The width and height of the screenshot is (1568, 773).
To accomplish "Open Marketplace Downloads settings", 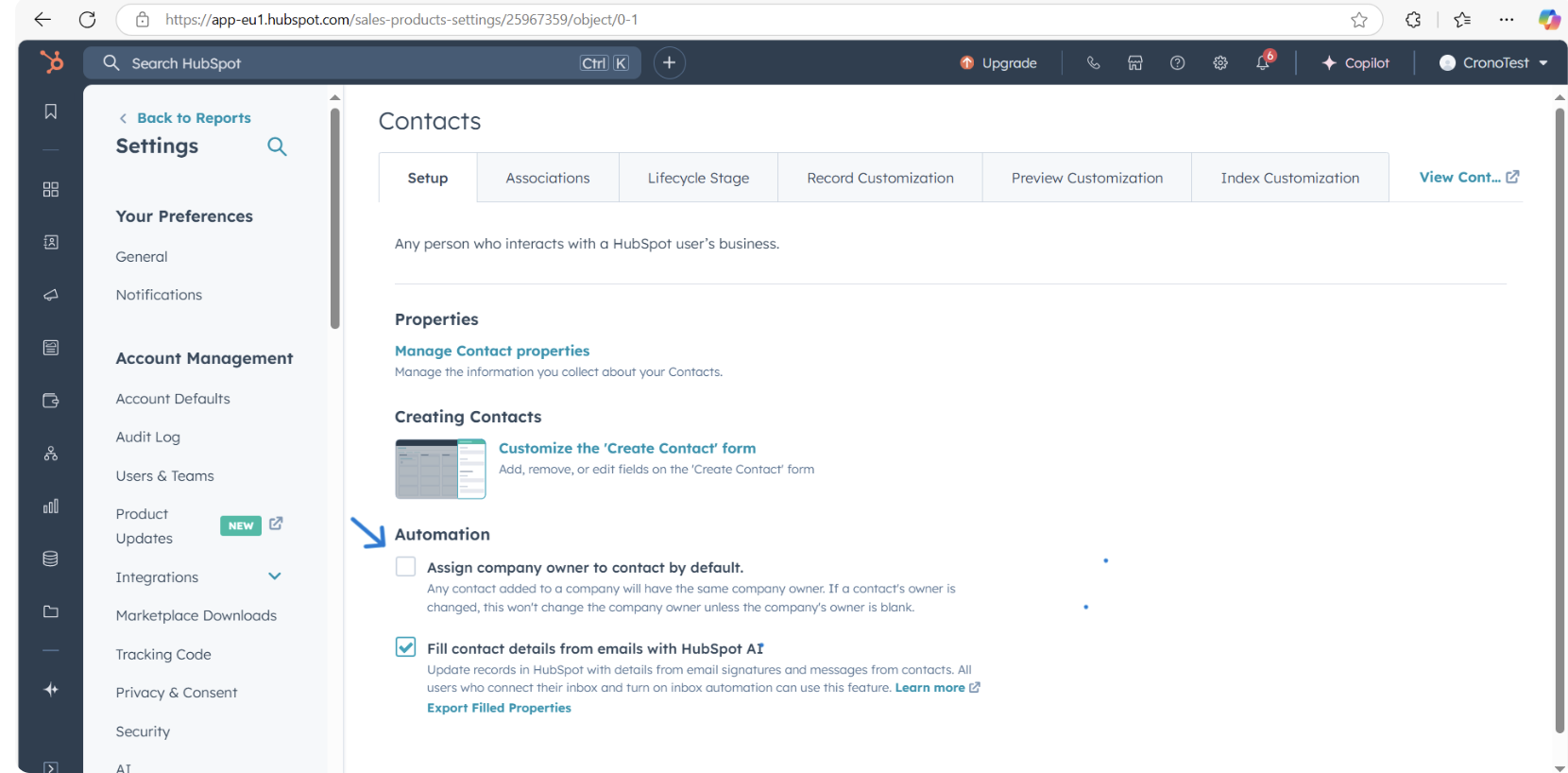I will [x=196, y=615].
